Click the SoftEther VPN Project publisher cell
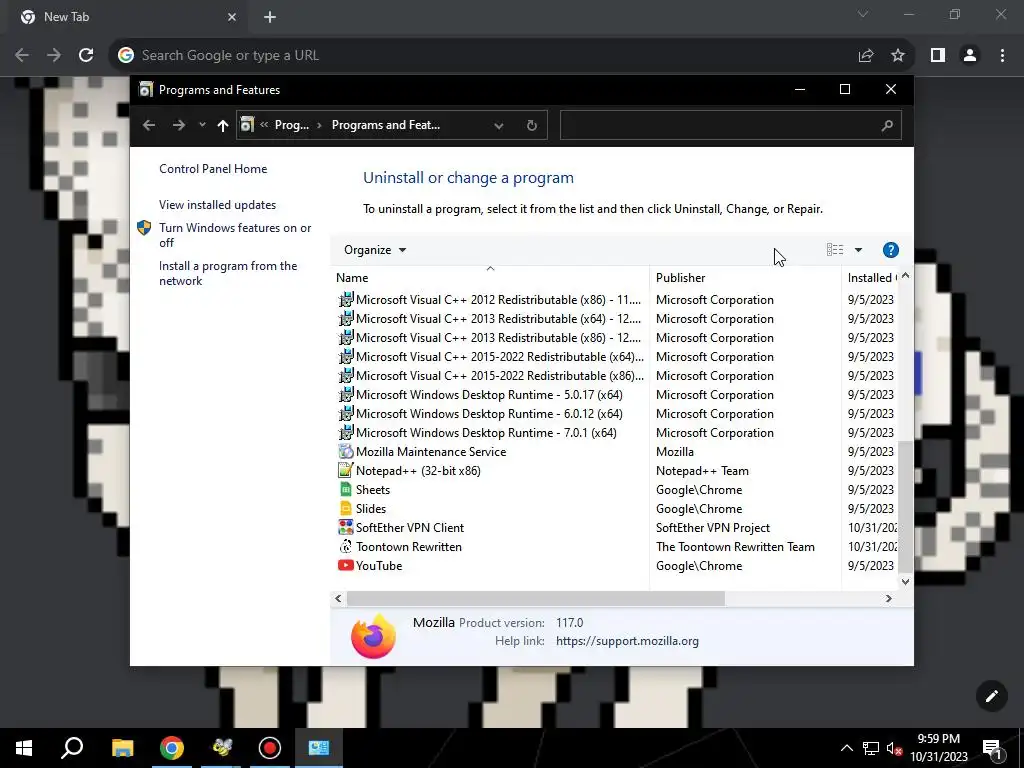 [x=712, y=528]
